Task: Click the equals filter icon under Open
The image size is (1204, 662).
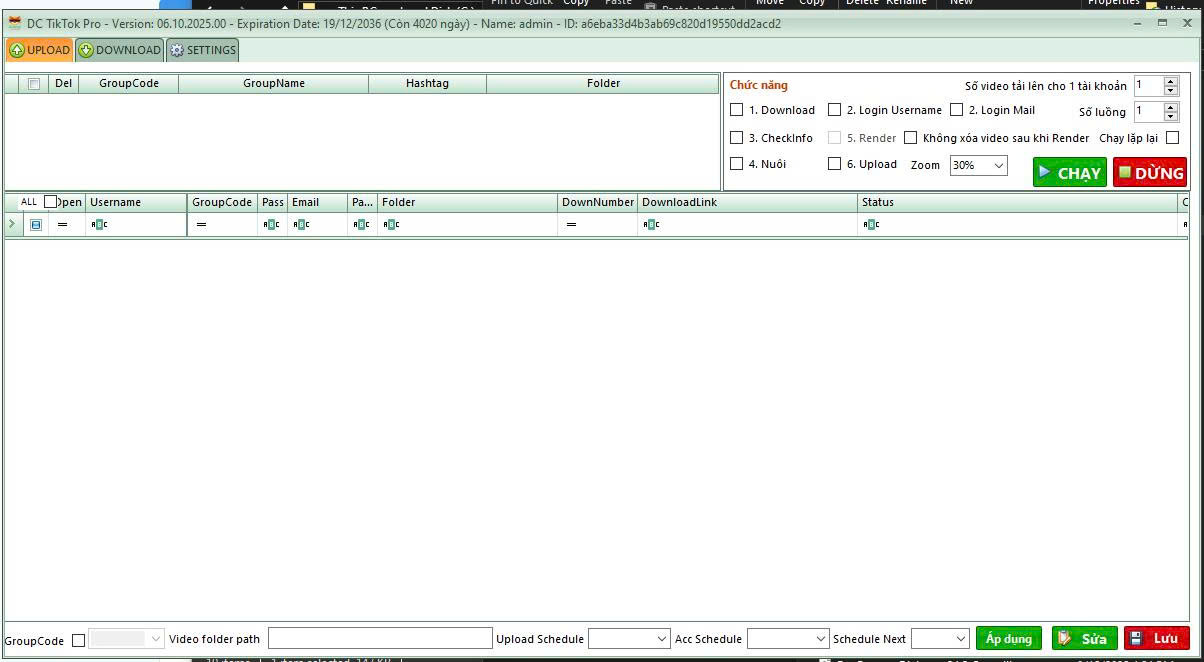Action: pos(63,225)
